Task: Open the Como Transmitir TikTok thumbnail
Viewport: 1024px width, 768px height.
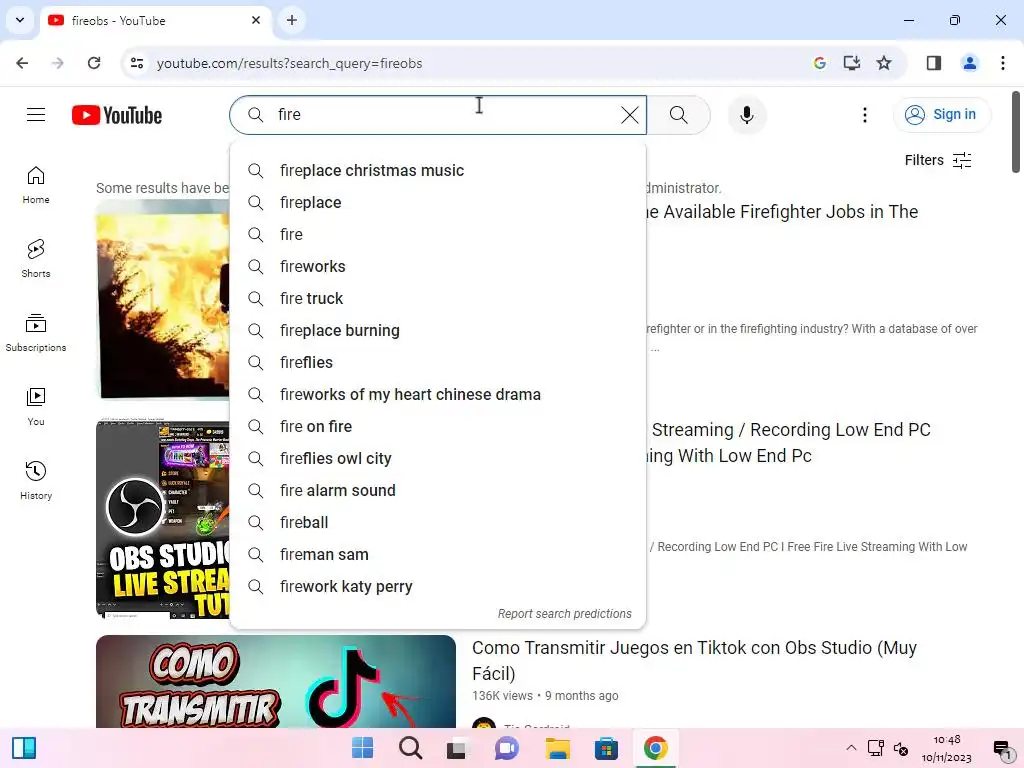Action: [276, 681]
